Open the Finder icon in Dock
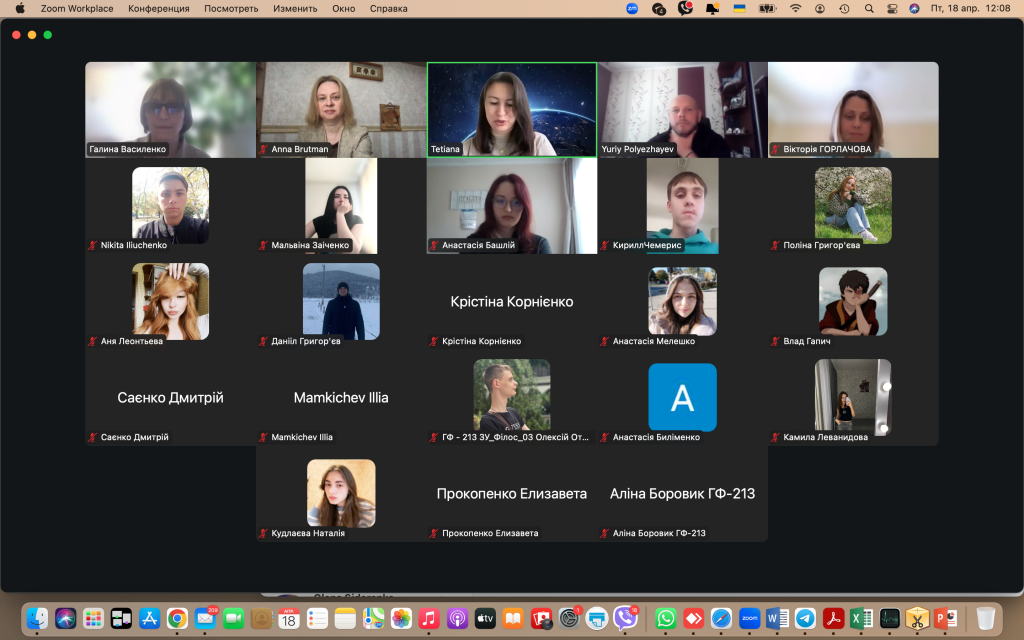This screenshot has height=640, width=1024. pyautogui.click(x=37, y=618)
